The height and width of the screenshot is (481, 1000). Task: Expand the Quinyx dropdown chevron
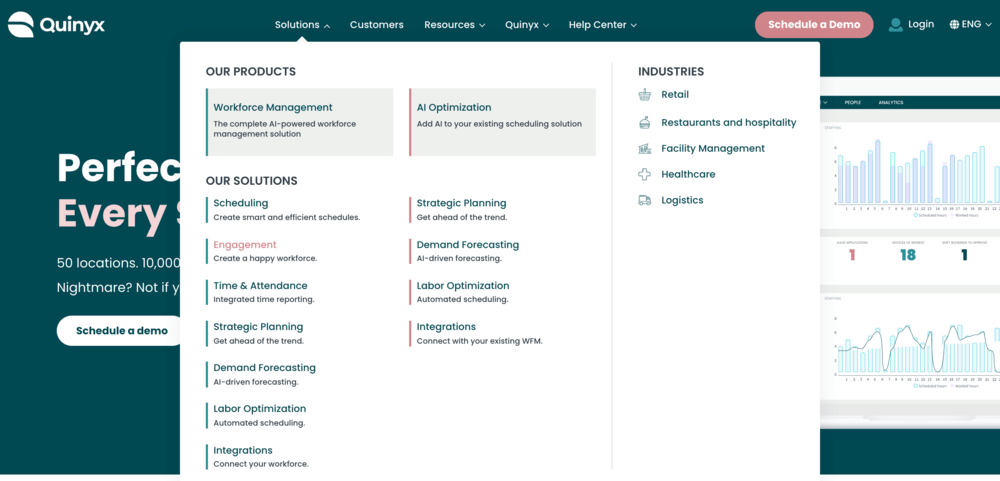pos(546,26)
